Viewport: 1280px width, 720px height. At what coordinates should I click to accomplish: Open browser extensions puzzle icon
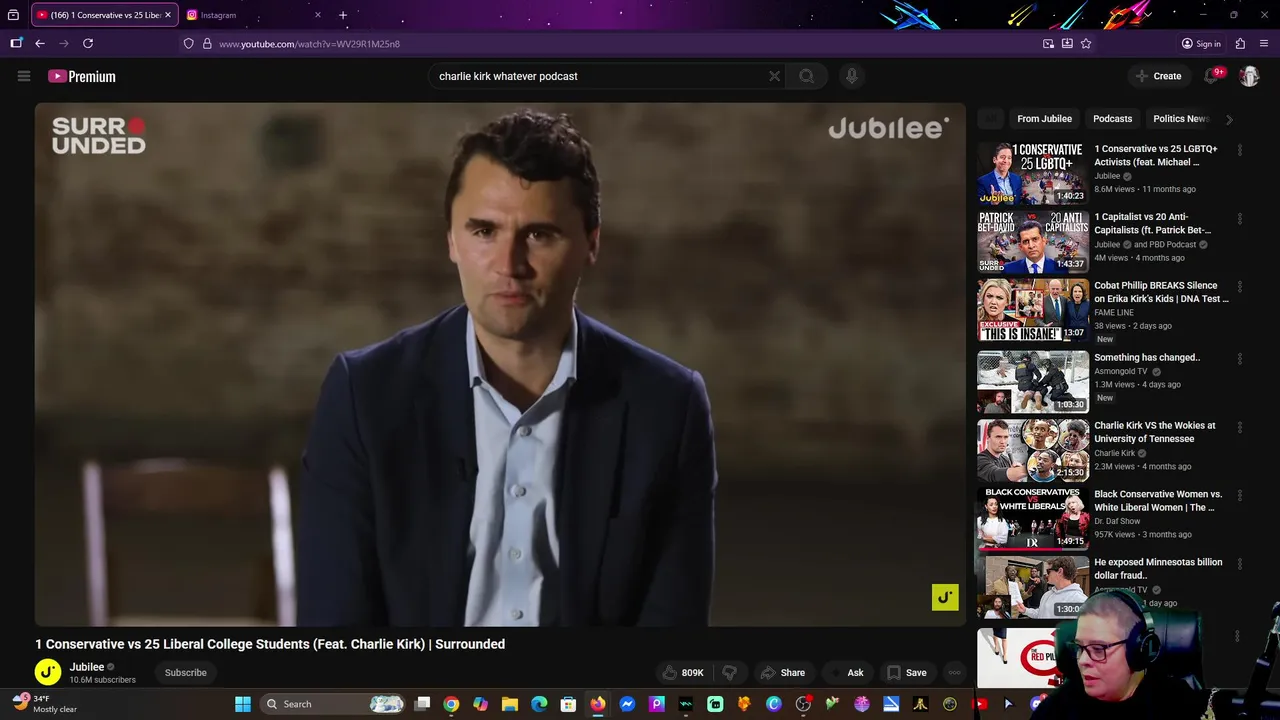click(x=1240, y=44)
